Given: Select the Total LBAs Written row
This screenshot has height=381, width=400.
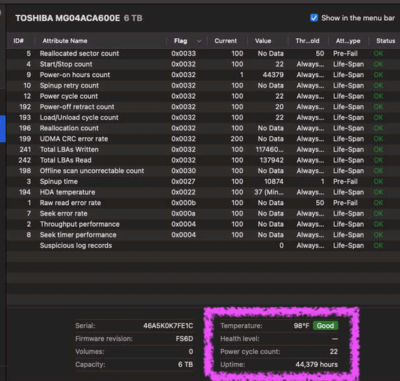Looking at the screenshot, I should [x=203, y=149].
